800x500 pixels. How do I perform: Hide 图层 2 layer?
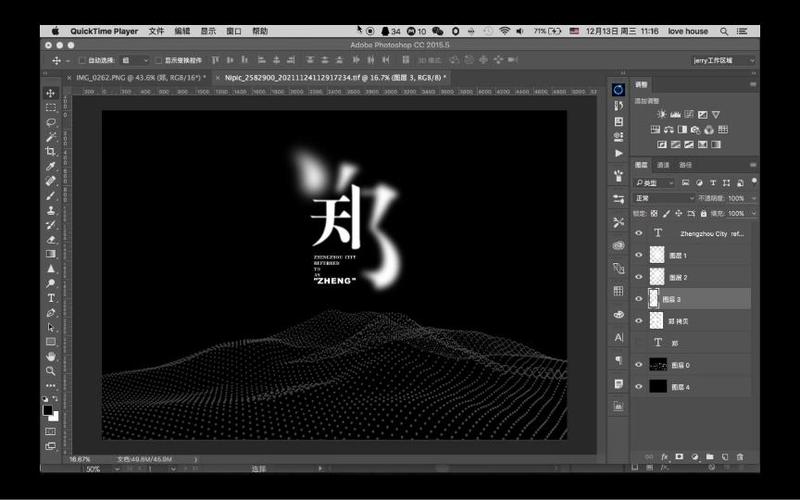tap(639, 277)
